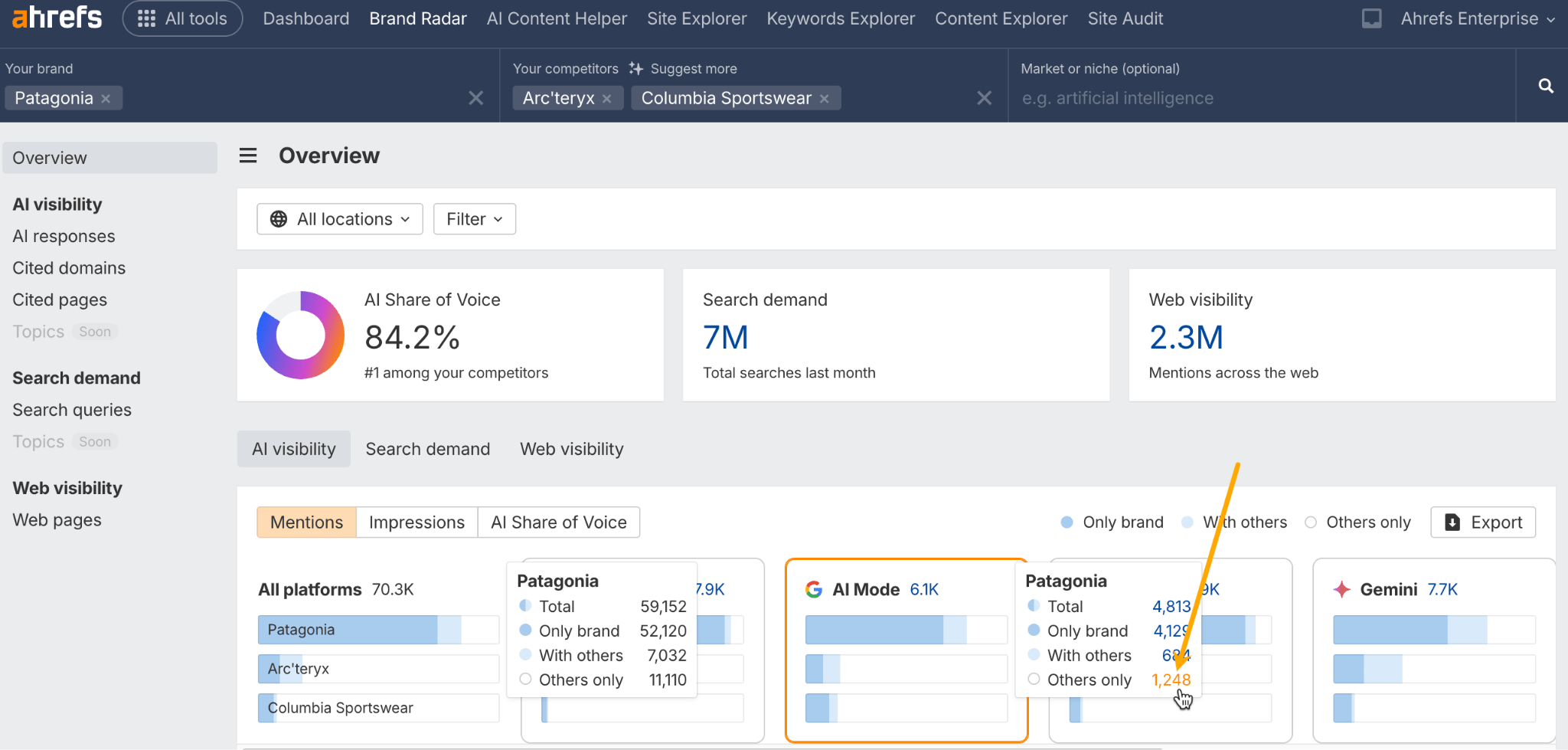Toggle the hamburger sidebar menu icon
Screen dimensions: 1568x750
click(x=248, y=156)
